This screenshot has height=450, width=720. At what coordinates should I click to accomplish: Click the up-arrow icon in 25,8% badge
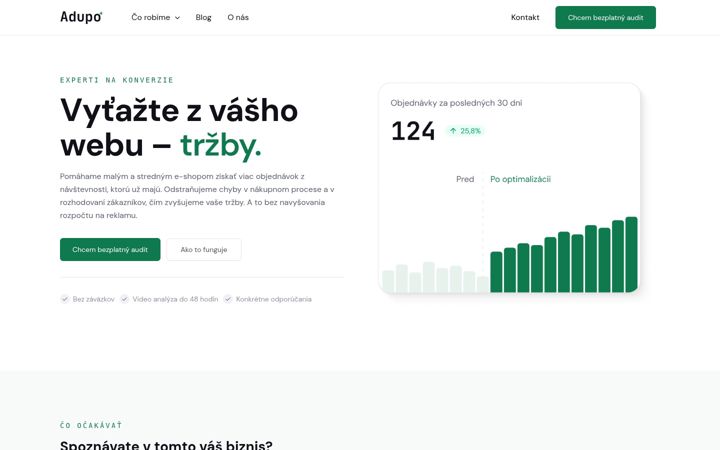pyautogui.click(x=453, y=131)
